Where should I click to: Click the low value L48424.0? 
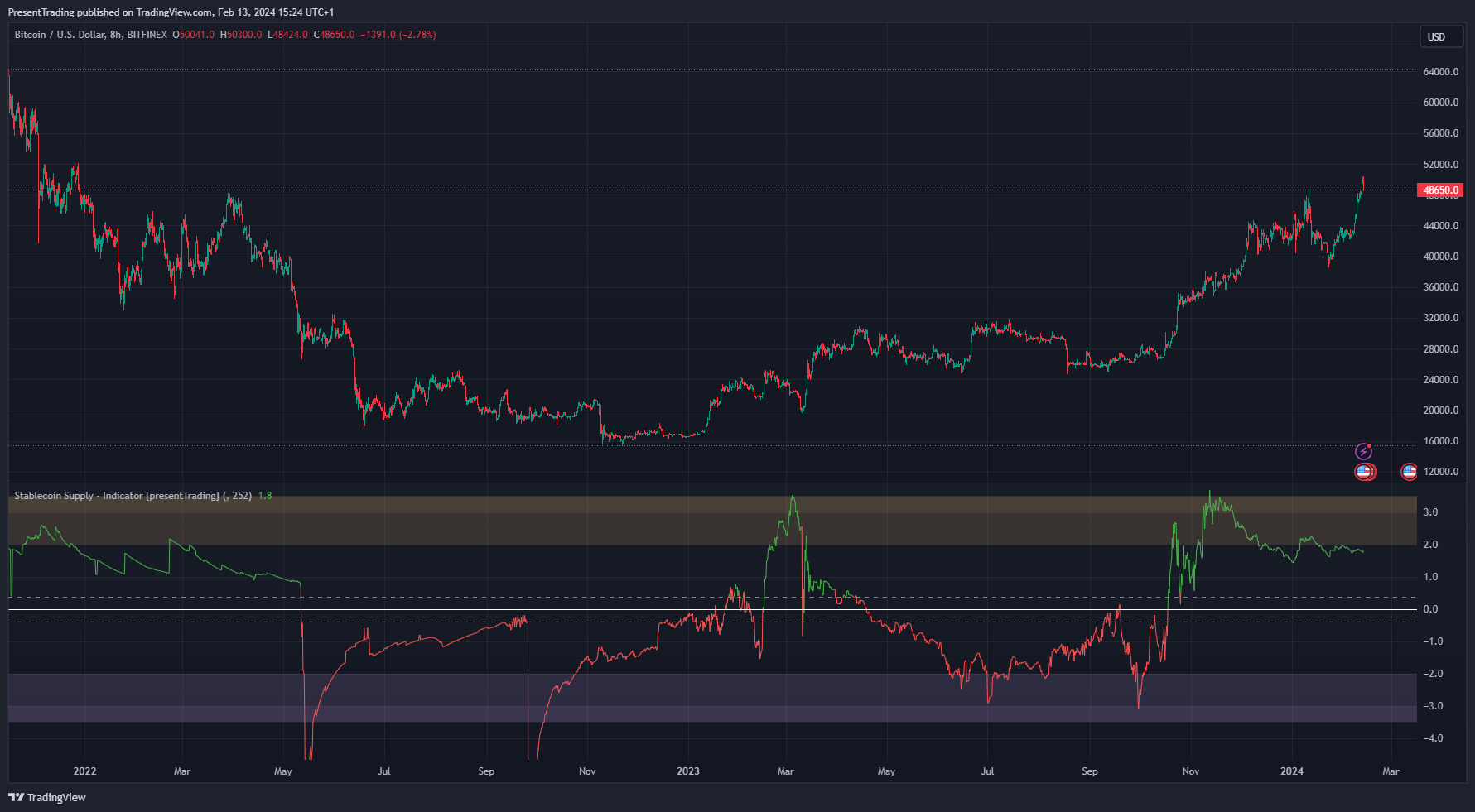point(287,35)
